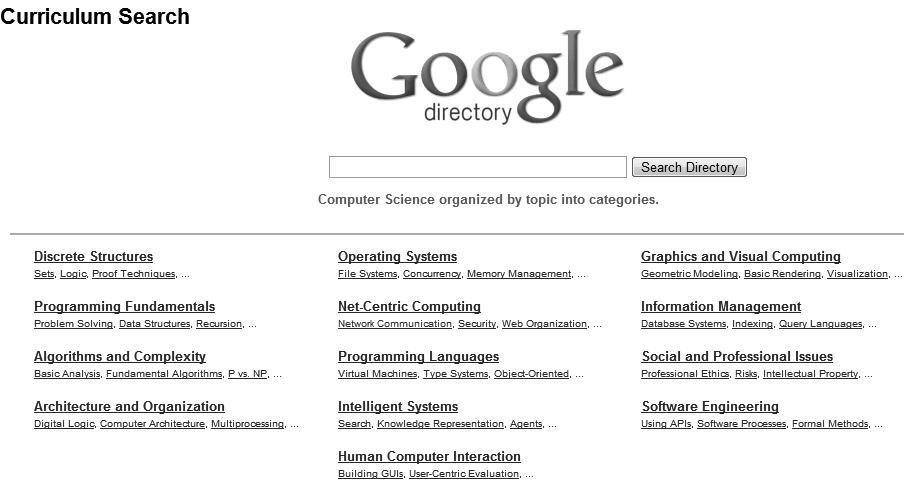Click the directory search text box
904x487 pixels.
click(477, 167)
